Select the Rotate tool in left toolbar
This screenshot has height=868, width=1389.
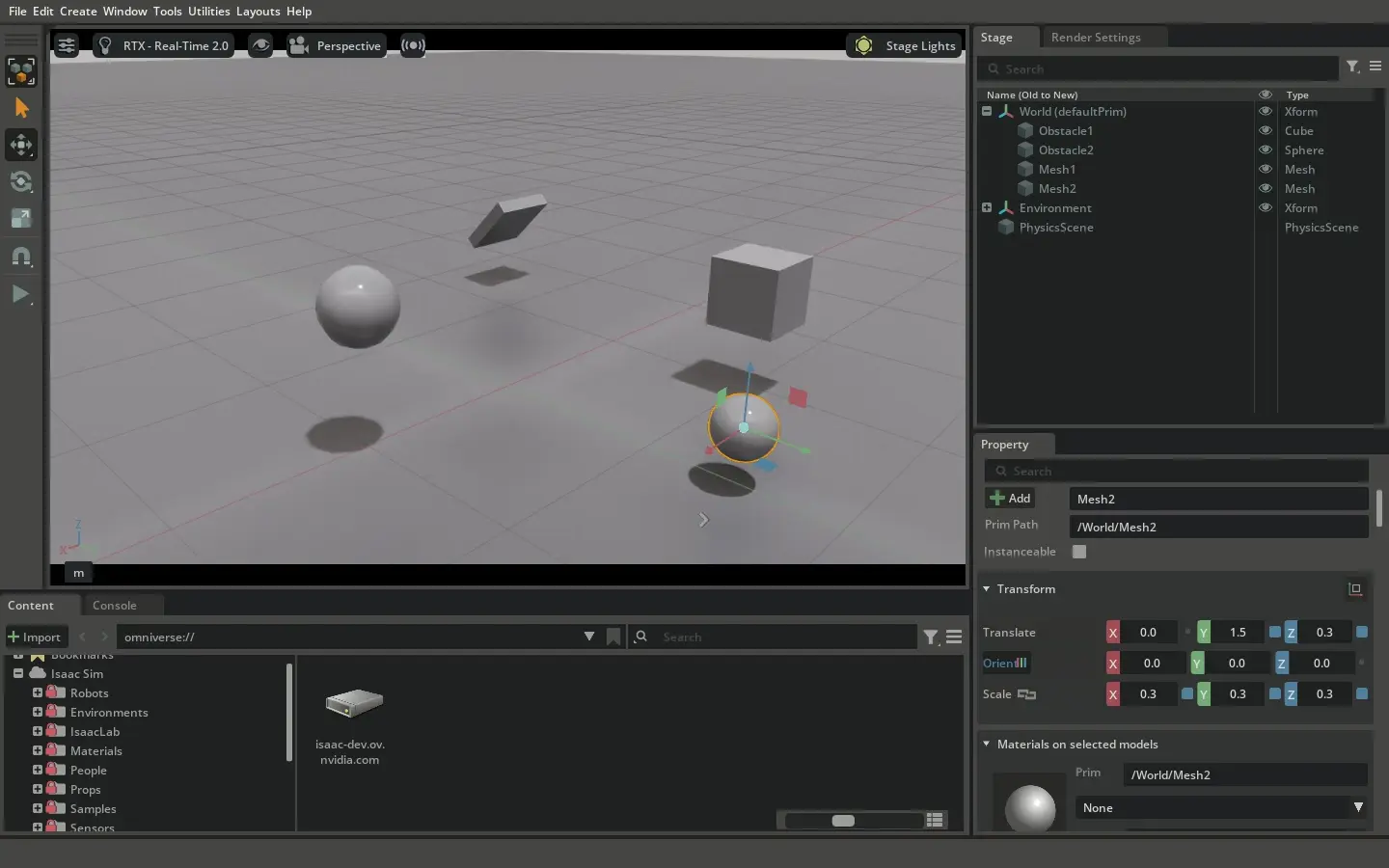[x=21, y=182]
